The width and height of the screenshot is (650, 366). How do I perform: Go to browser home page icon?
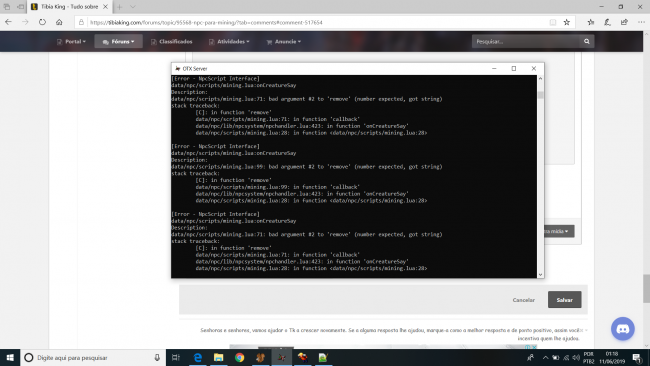click(59, 22)
